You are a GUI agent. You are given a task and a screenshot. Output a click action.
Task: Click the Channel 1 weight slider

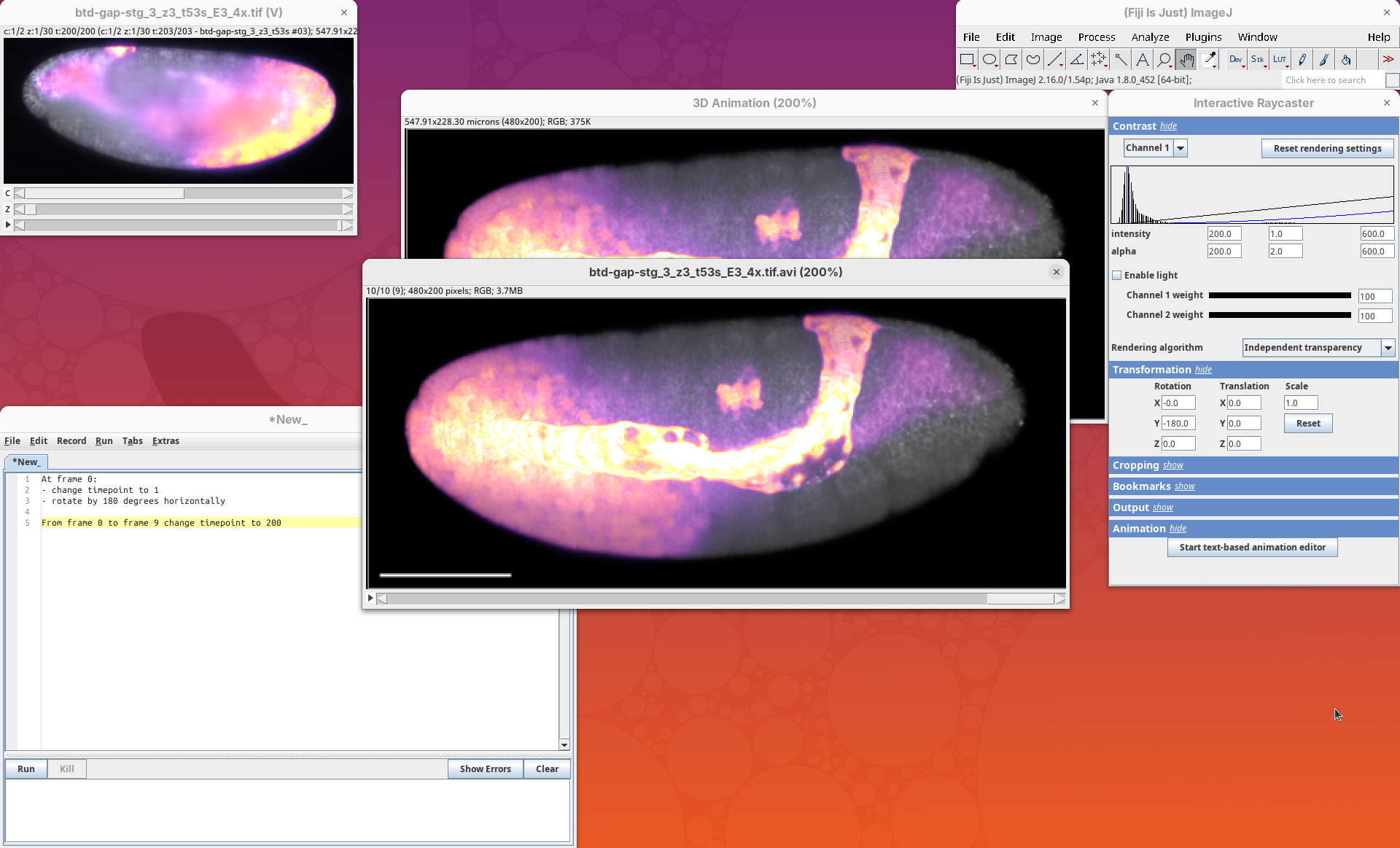pos(1279,295)
